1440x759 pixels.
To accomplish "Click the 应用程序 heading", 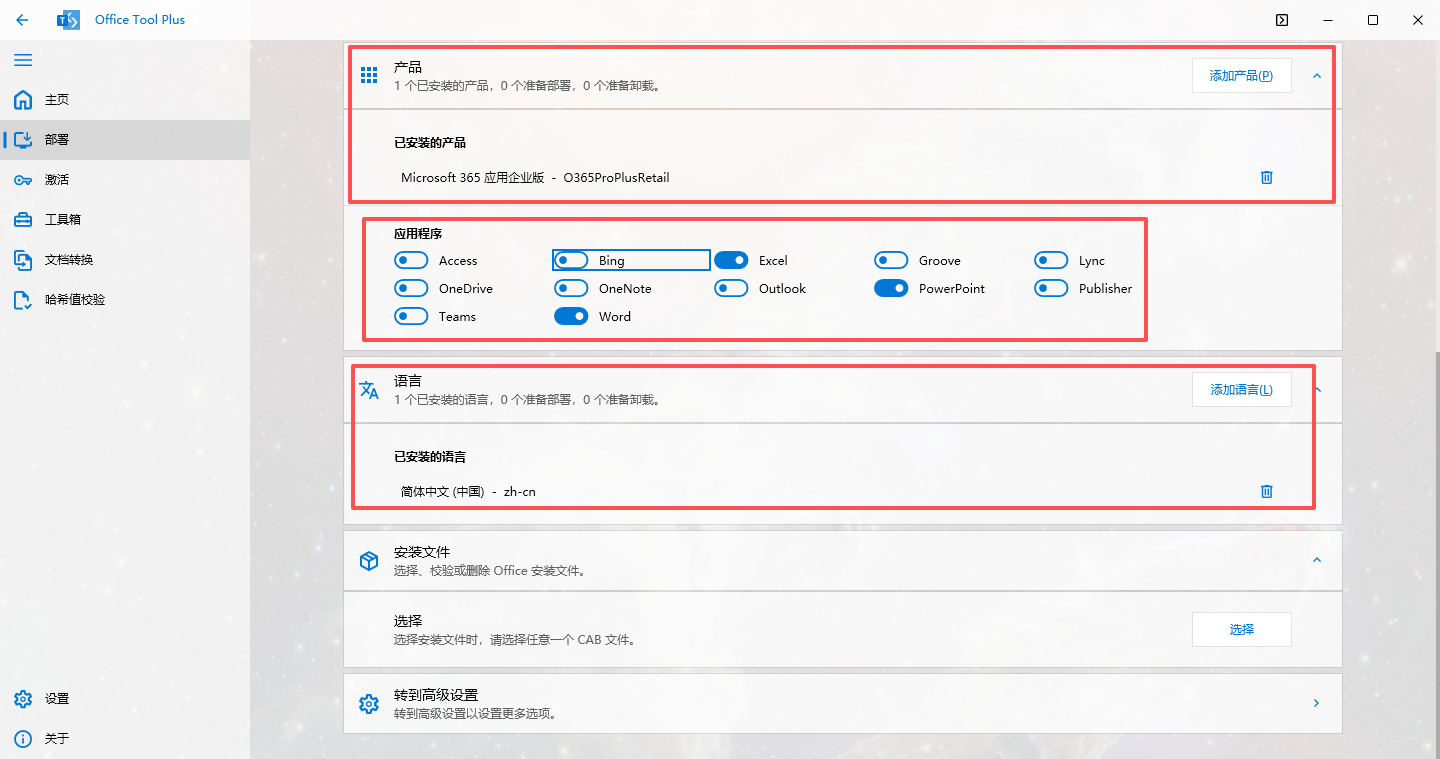I will (x=418, y=234).
